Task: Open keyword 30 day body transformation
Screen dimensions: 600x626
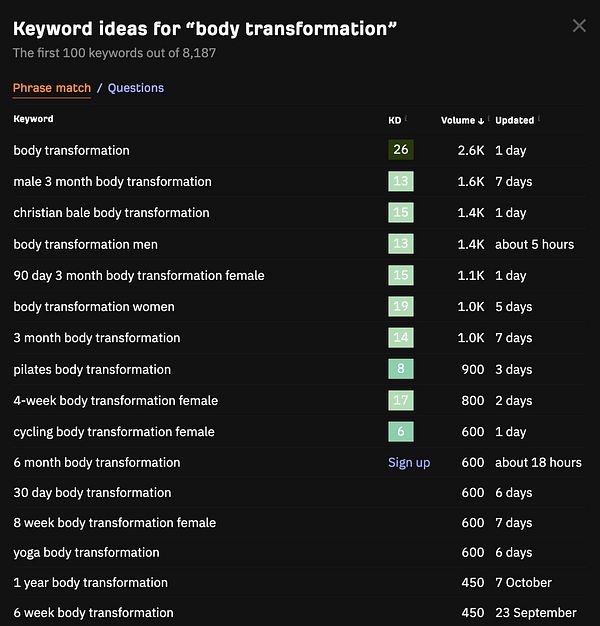Action: (x=92, y=493)
